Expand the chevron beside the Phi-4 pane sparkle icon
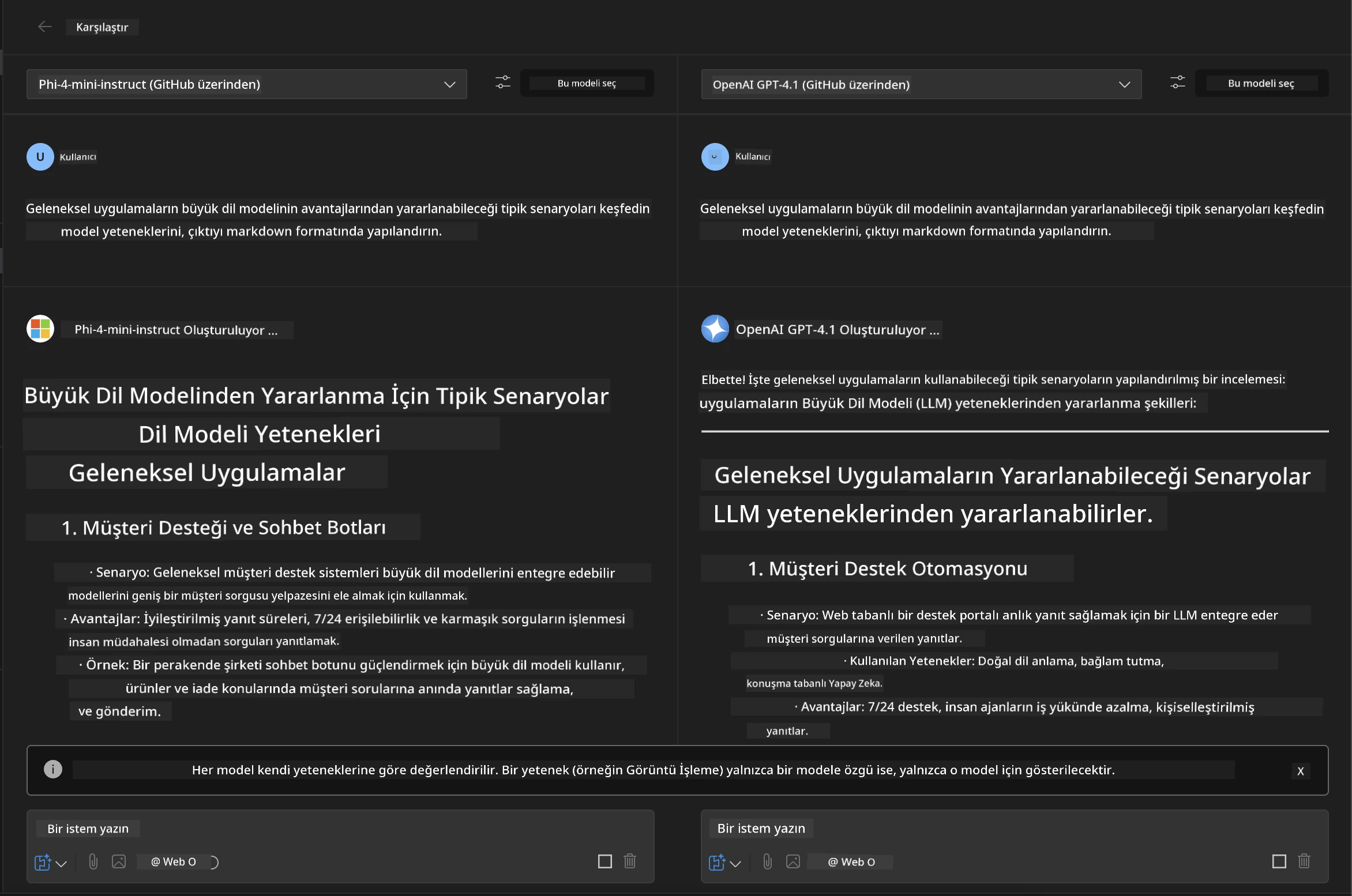Viewport: 1352px width, 896px height. point(62,863)
